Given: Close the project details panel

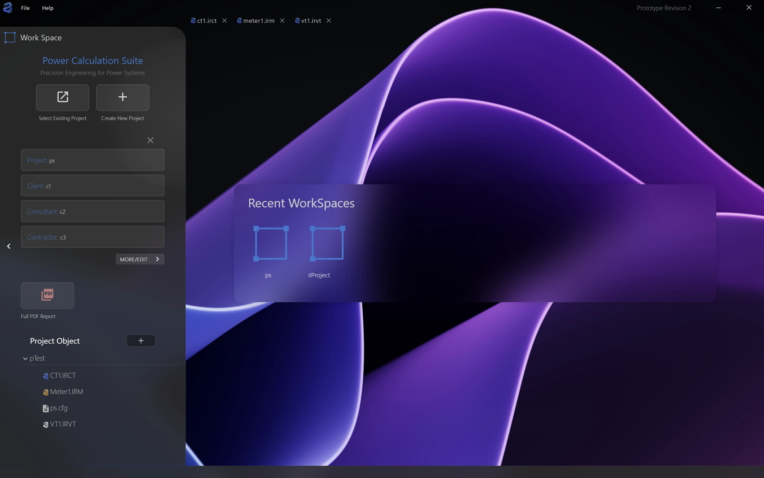Looking at the screenshot, I should click(150, 140).
